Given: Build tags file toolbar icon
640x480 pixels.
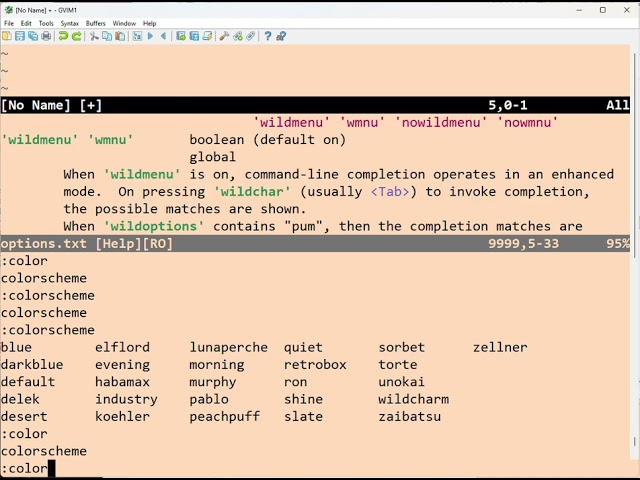Looking at the screenshot, I should (238, 36).
